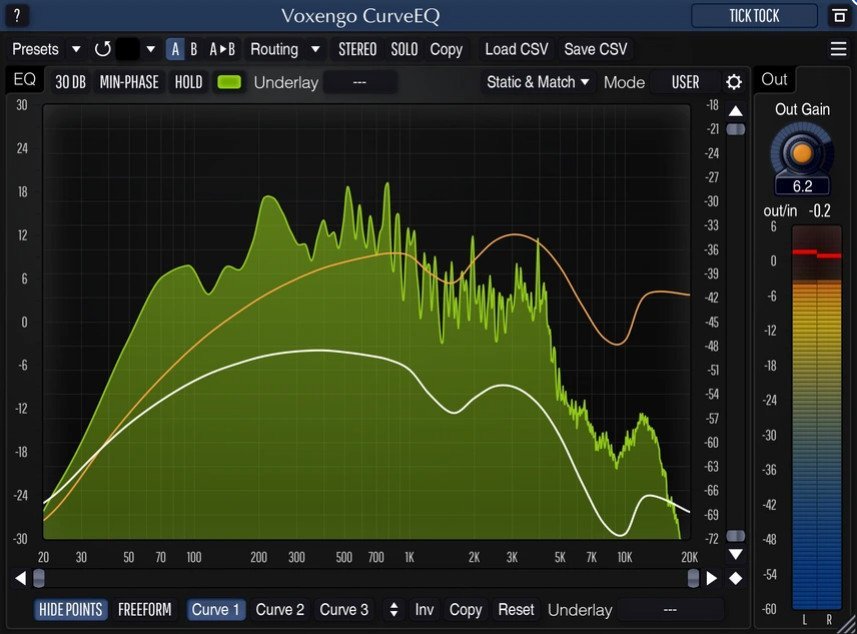Open the Presets dropdown
Viewport: 857px width, 634px height.
[46, 49]
